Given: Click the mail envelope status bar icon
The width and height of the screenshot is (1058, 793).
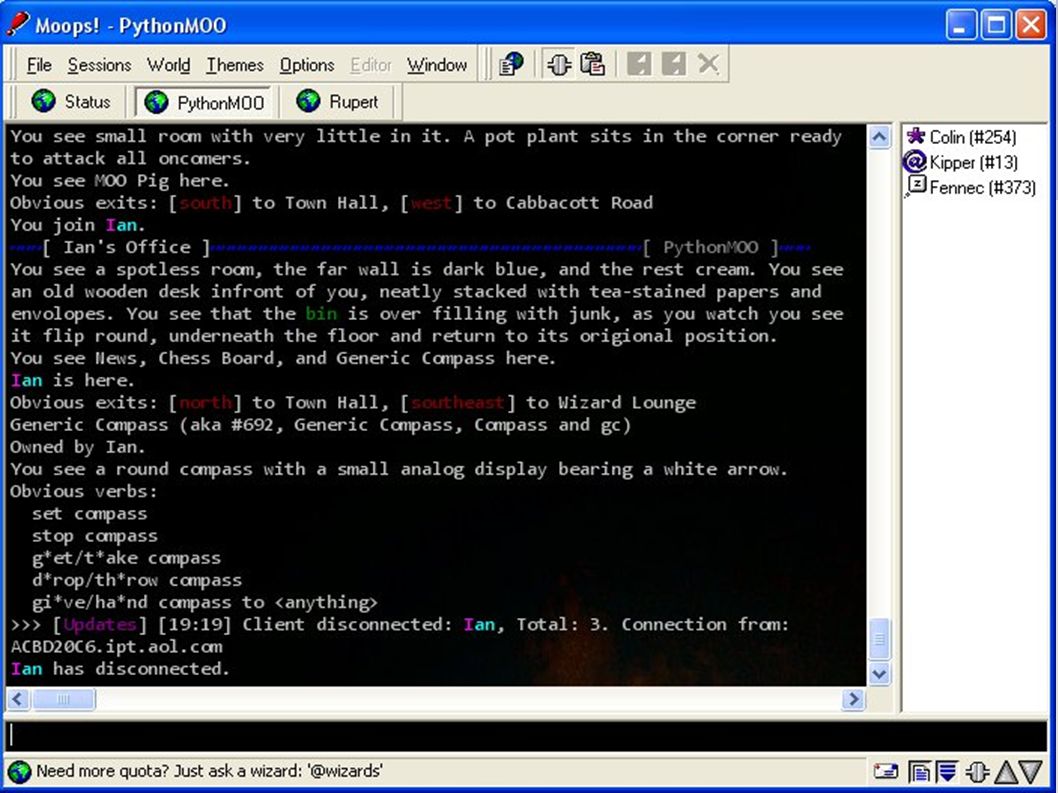Looking at the screenshot, I should pos(885,771).
